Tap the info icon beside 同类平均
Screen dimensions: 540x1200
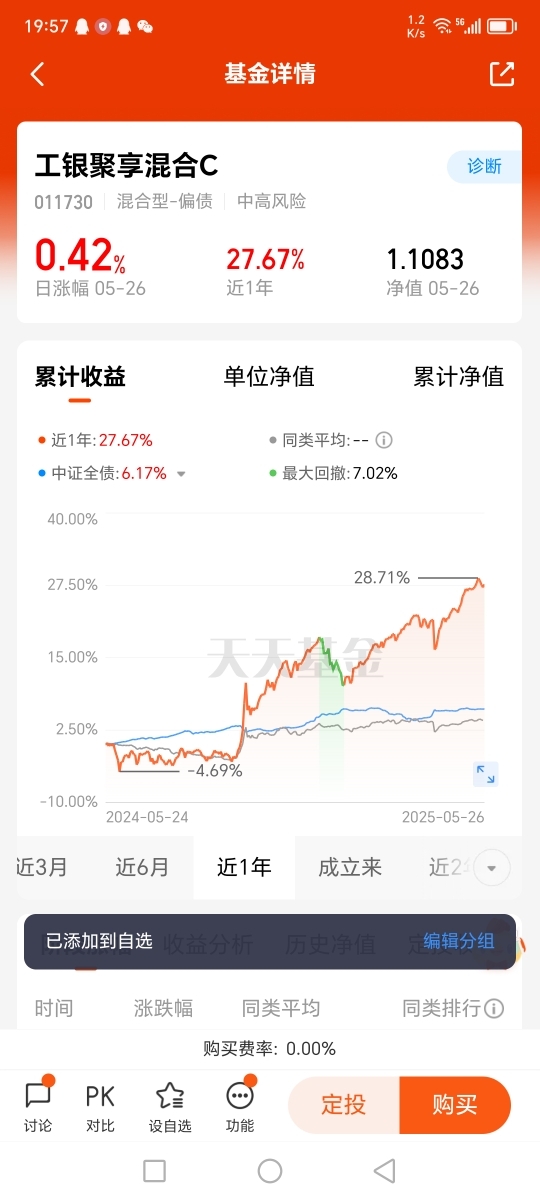pyautogui.click(x=384, y=440)
